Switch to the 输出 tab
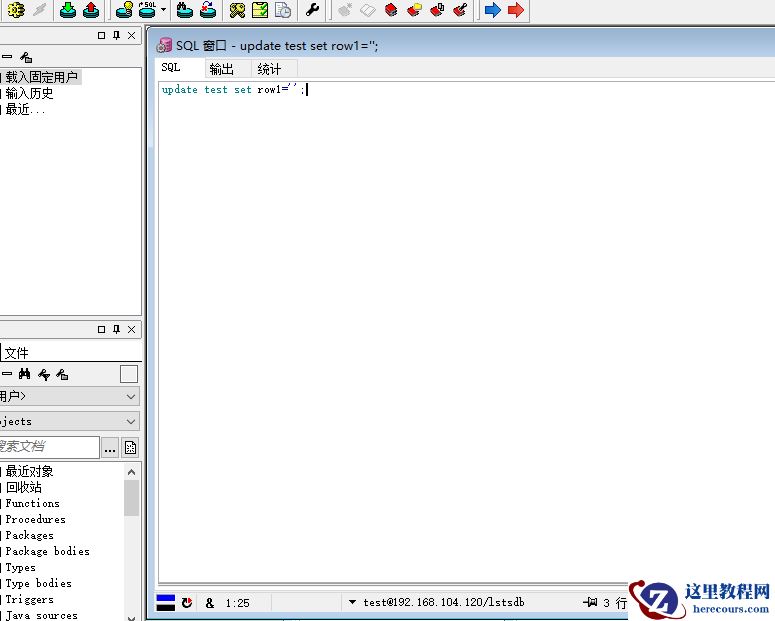 [x=221, y=69]
